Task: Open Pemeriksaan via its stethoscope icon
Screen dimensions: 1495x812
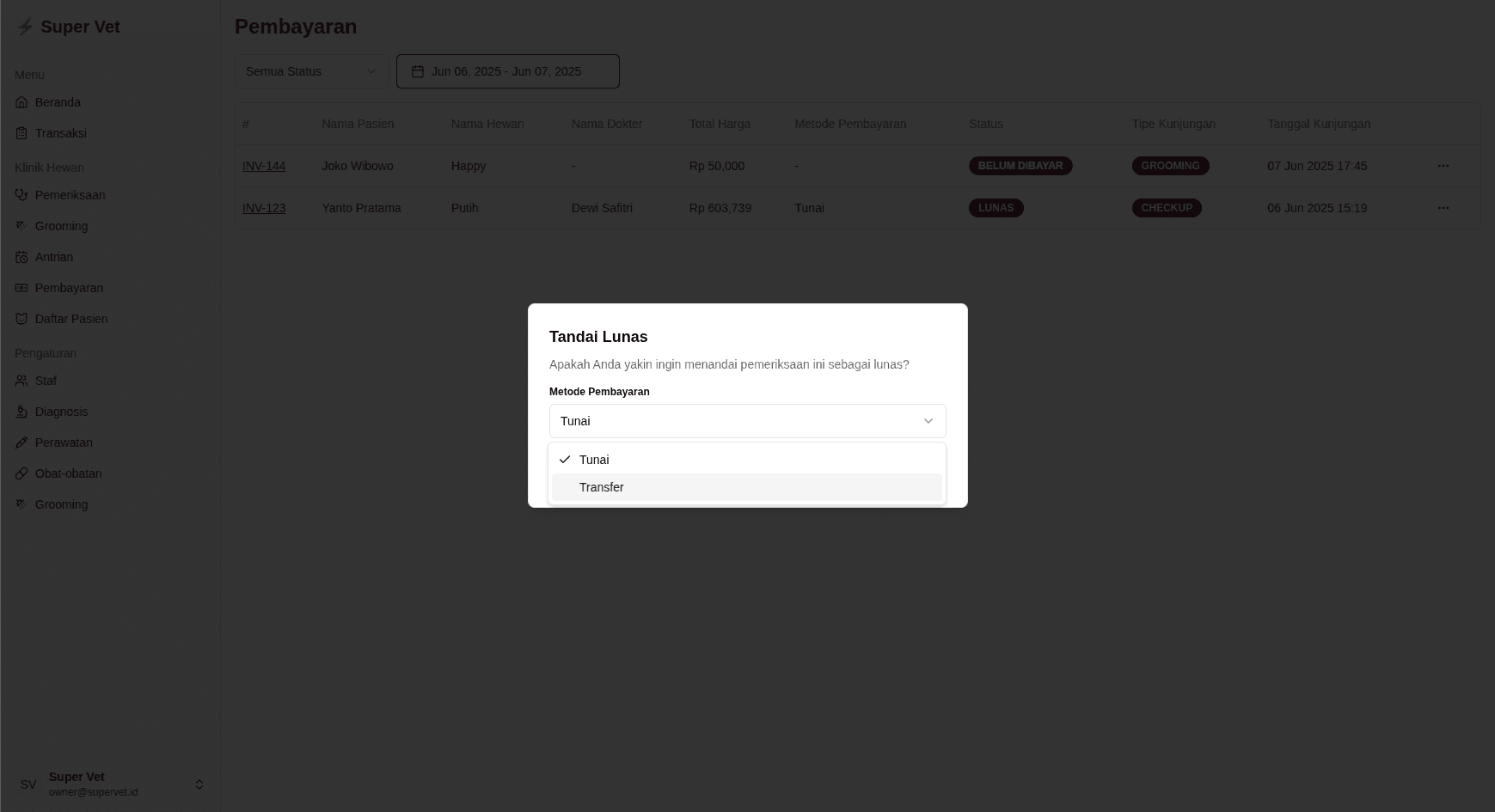Action: coord(22,195)
